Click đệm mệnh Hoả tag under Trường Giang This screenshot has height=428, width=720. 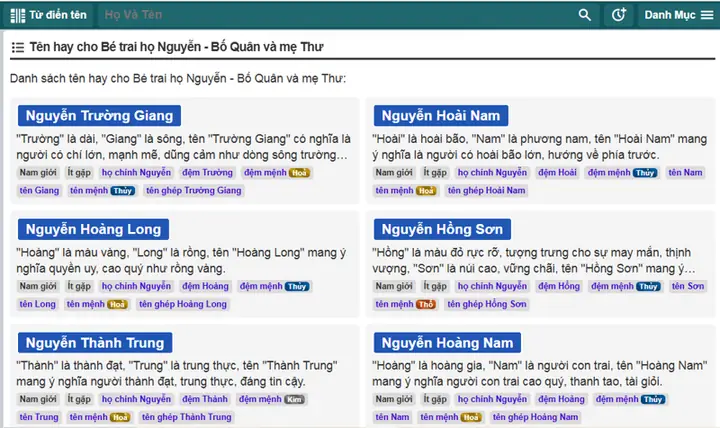point(277,173)
